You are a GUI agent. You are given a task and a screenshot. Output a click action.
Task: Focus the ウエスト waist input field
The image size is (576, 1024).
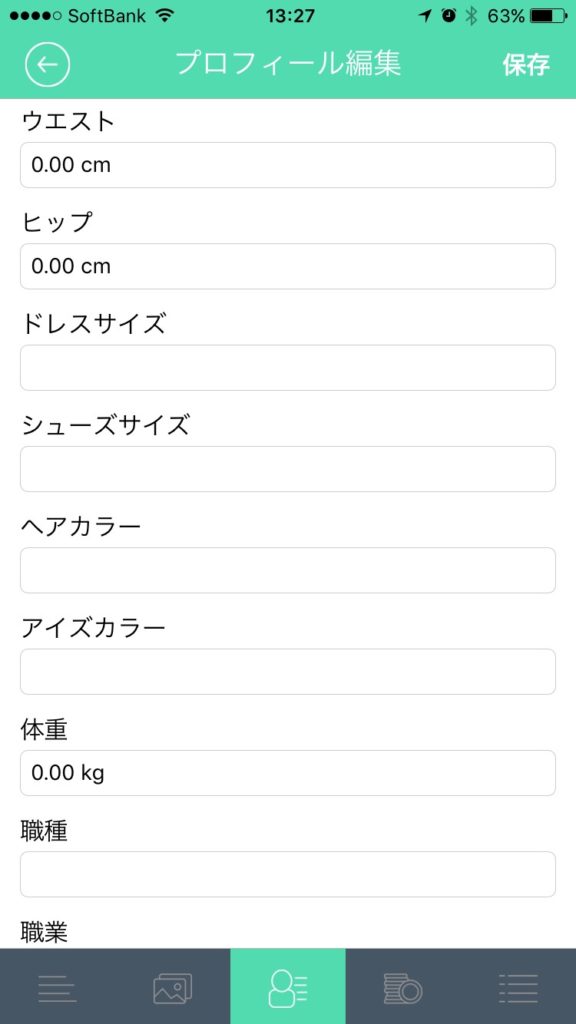287,165
